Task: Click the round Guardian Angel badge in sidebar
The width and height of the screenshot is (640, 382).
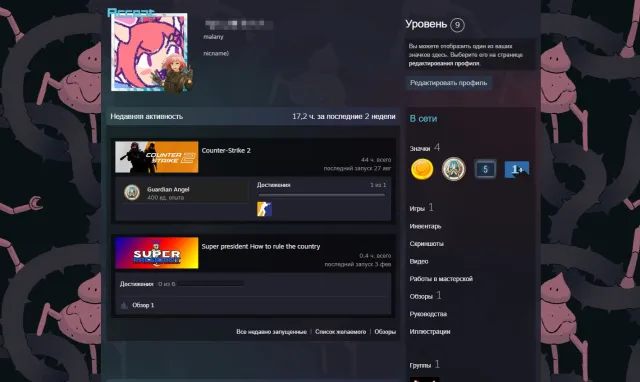Action: [x=453, y=169]
